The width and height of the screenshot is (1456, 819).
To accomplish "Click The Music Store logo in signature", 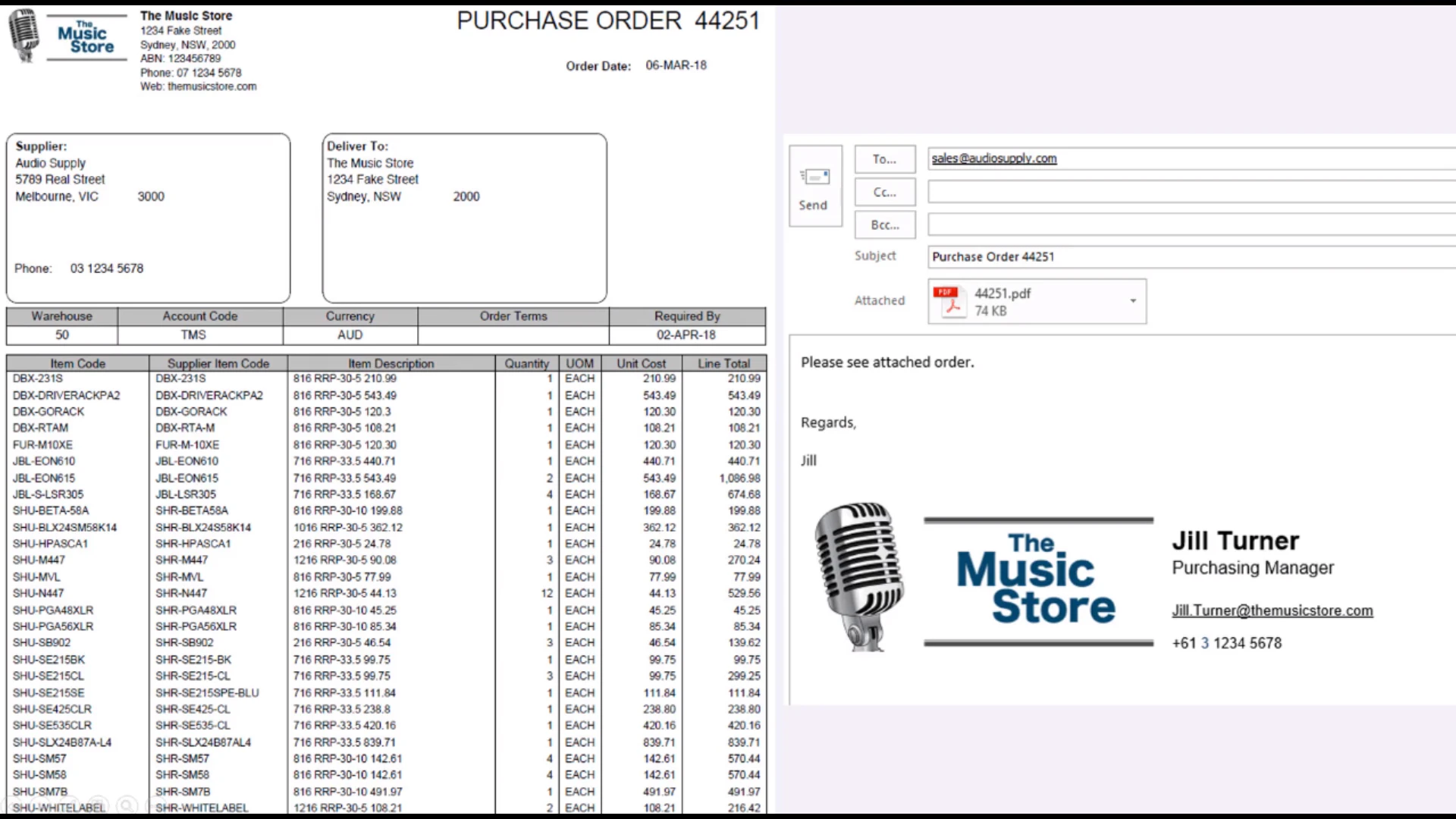I will [1036, 579].
